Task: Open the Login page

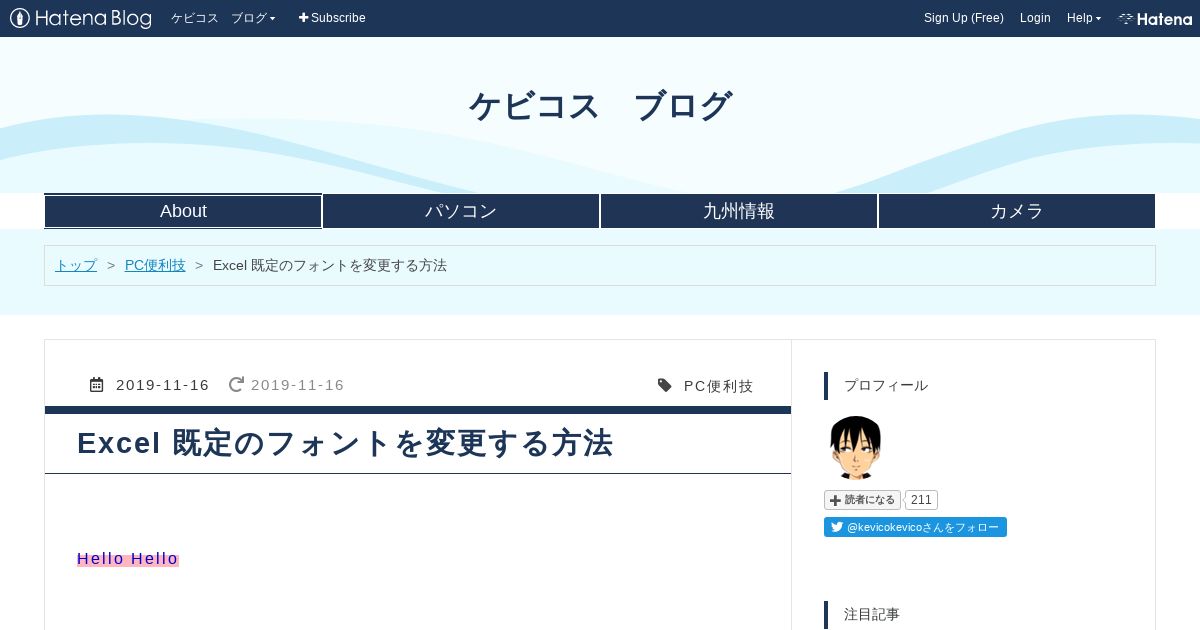Action: click(x=1035, y=18)
